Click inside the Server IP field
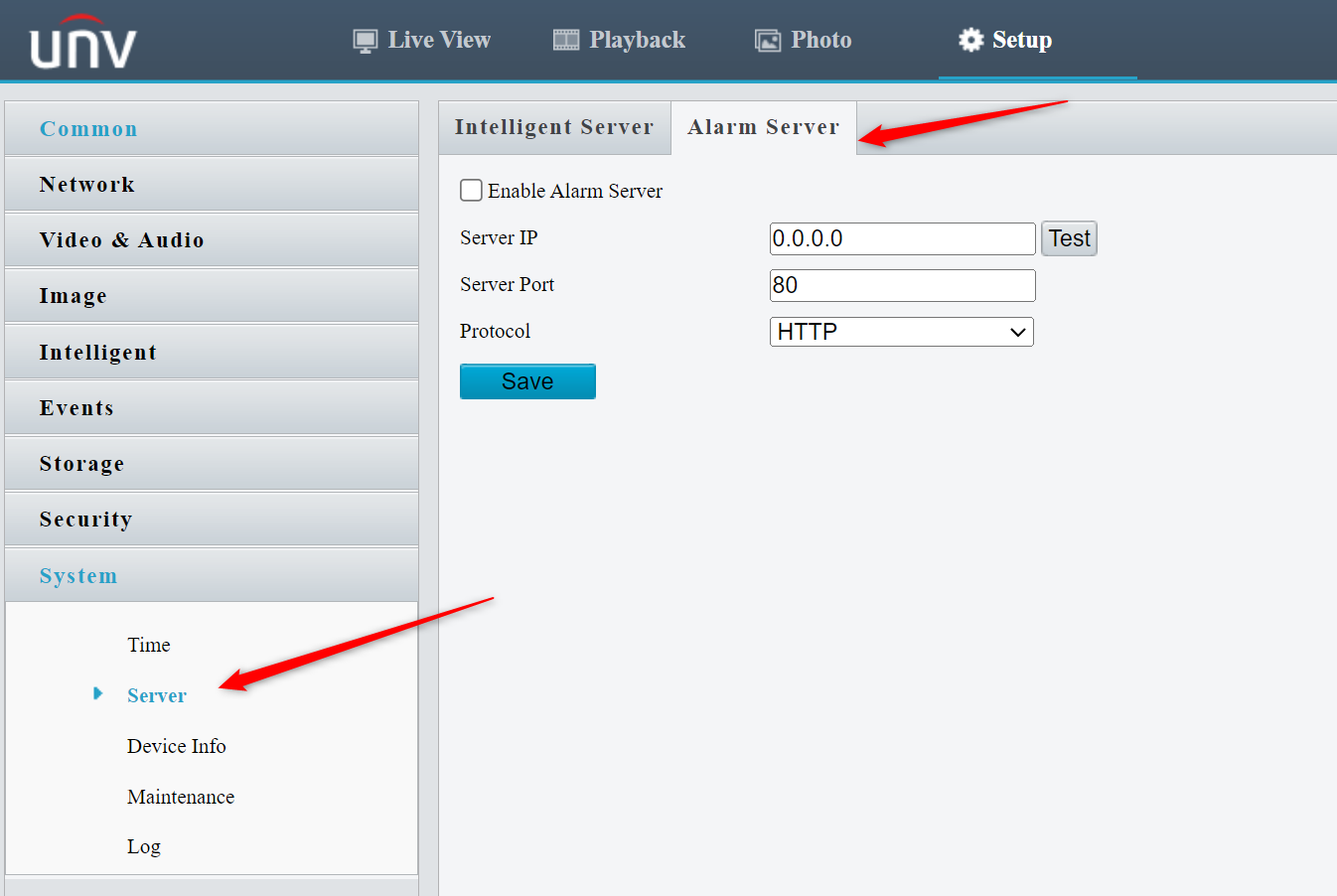 (901, 238)
